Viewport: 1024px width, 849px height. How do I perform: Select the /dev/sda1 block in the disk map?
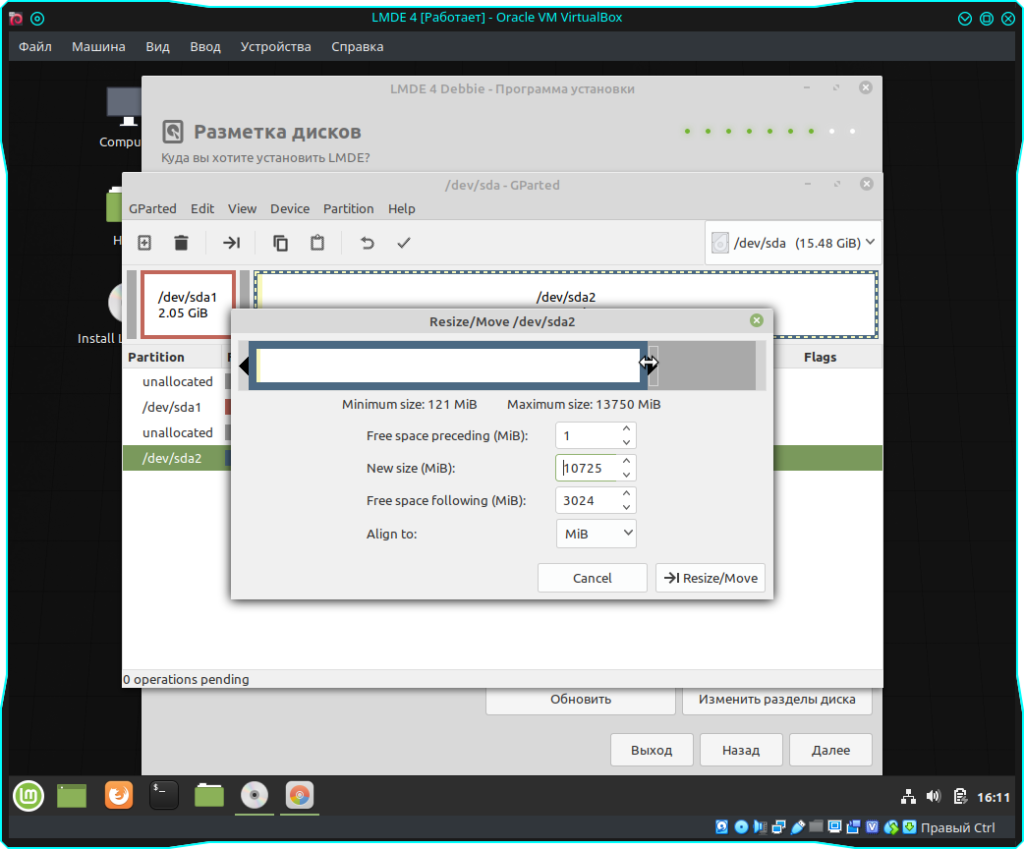(187, 305)
